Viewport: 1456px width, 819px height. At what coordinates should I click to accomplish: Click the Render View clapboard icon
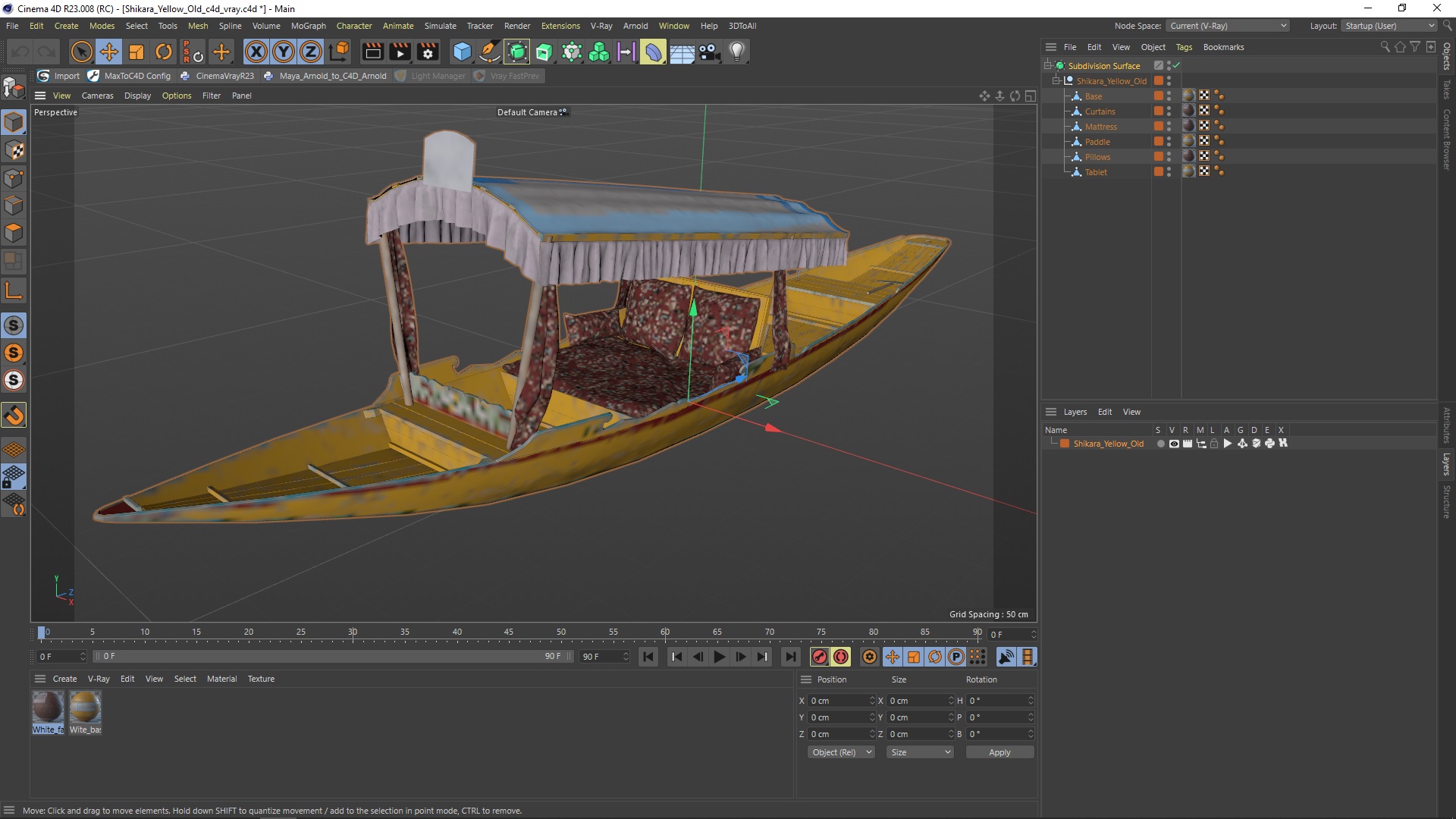[372, 52]
